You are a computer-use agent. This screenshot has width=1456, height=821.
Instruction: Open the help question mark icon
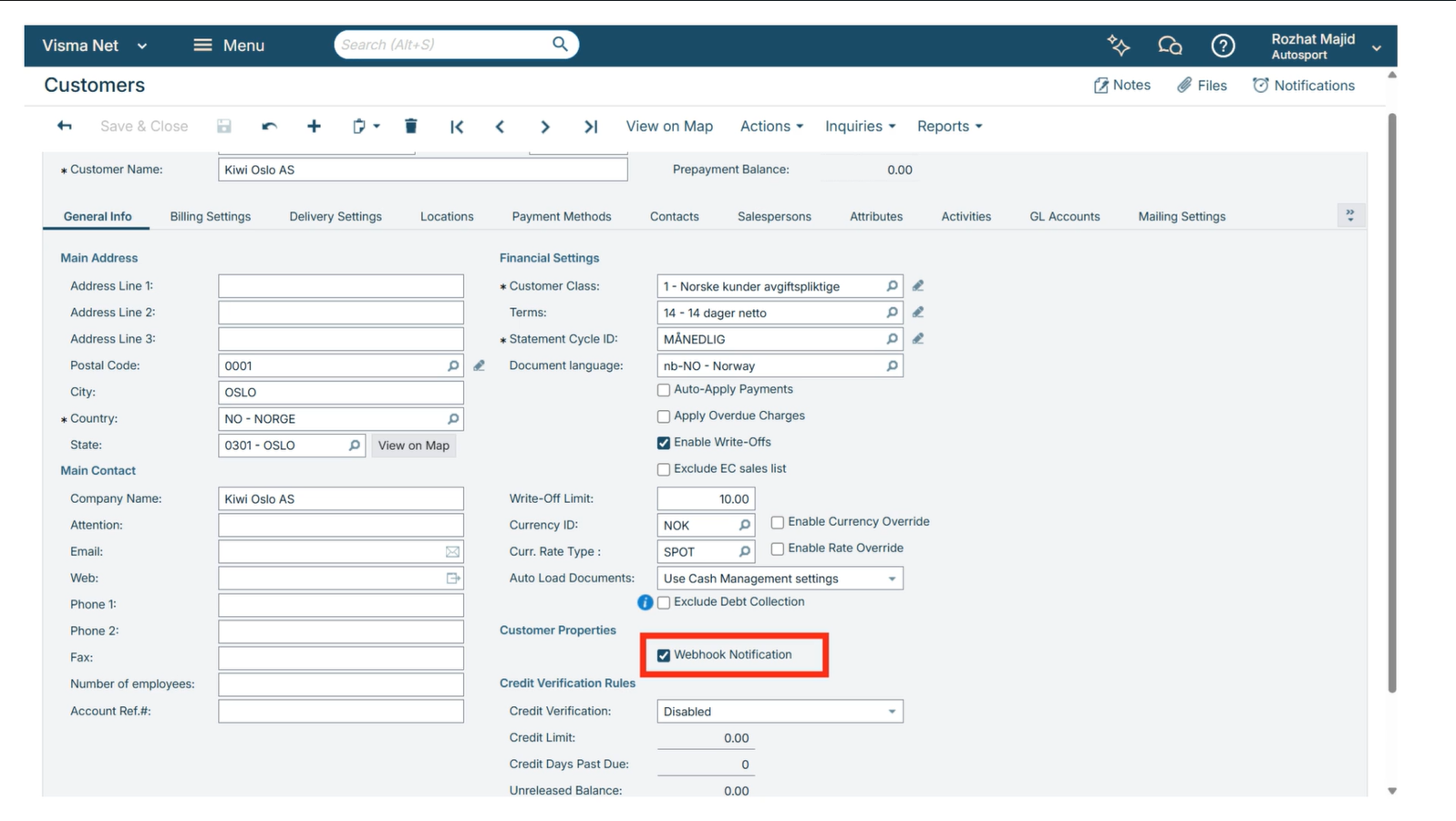click(1223, 46)
